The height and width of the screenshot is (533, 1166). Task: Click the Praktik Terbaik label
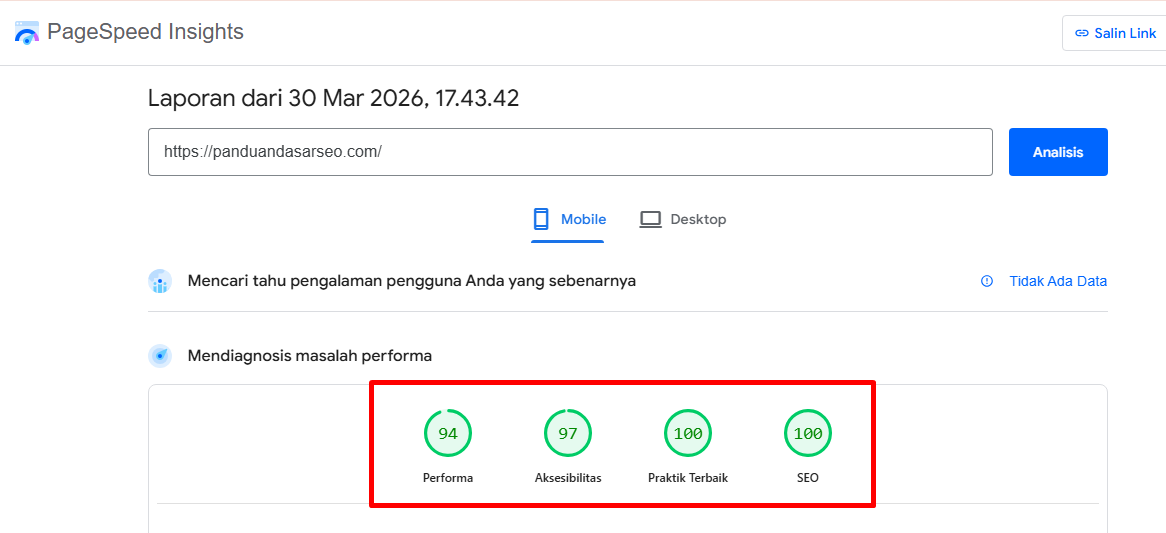688,478
